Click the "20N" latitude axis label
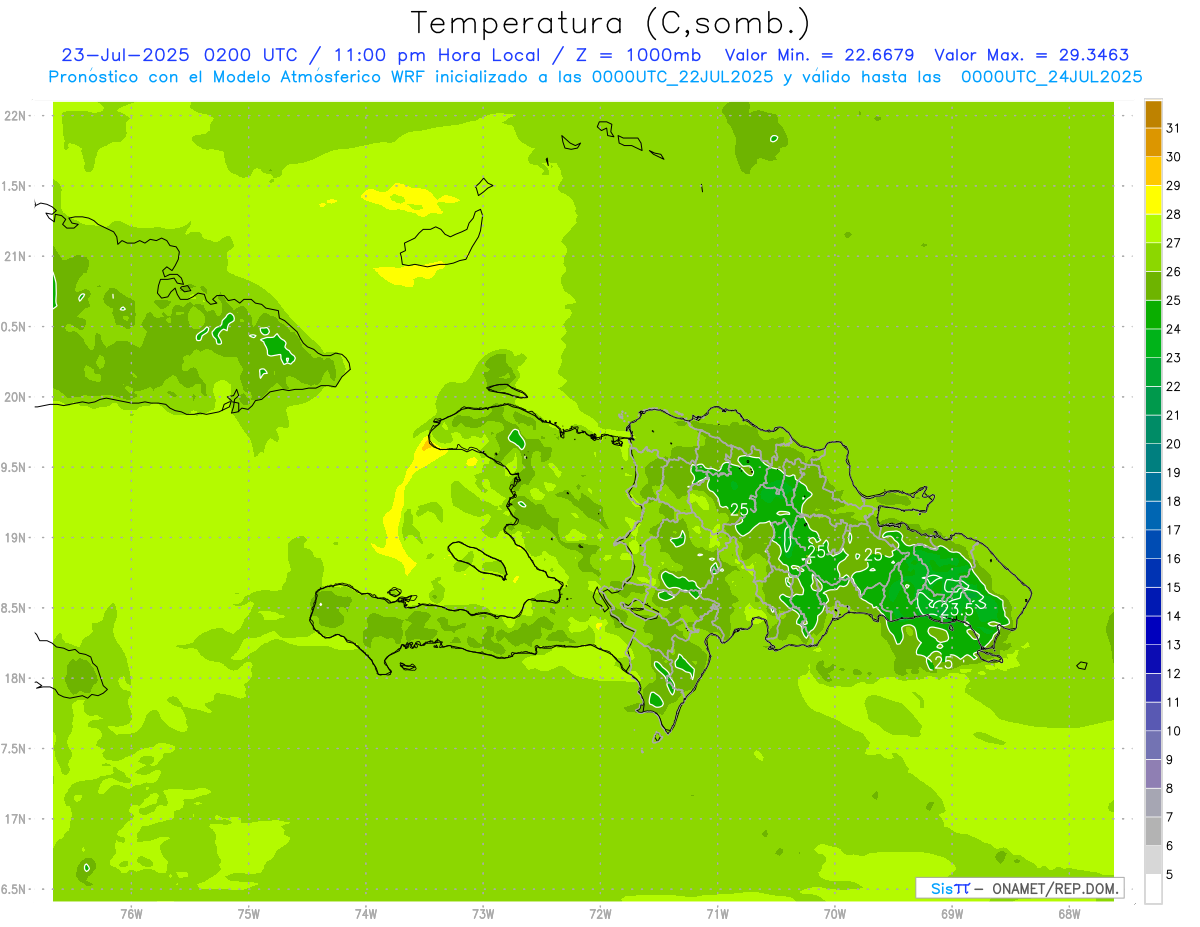Screen dimensions: 1200x927 click(x=14, y=397)
